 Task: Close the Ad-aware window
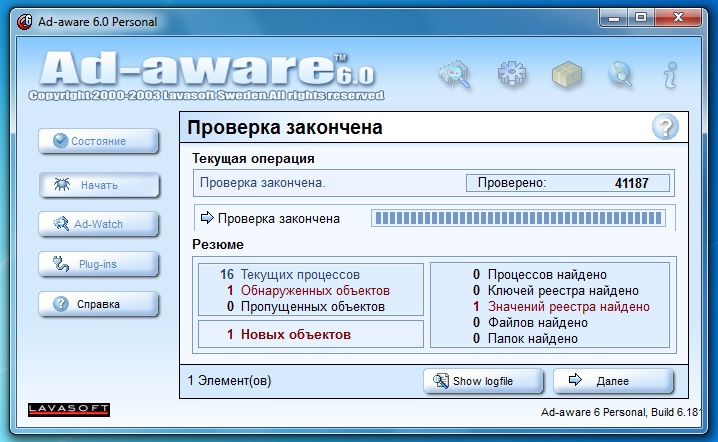point(678,18)
